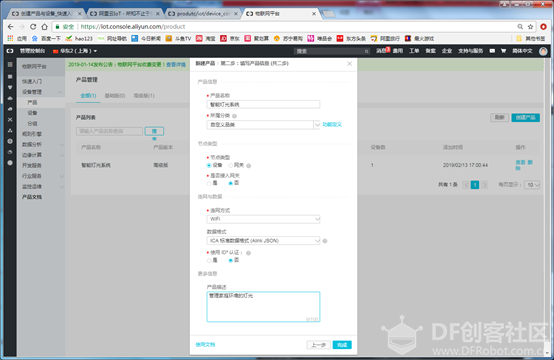Click the 上一步 button in dialog
This screenshot has width=554, height=360.
click(x=318, y=345)
